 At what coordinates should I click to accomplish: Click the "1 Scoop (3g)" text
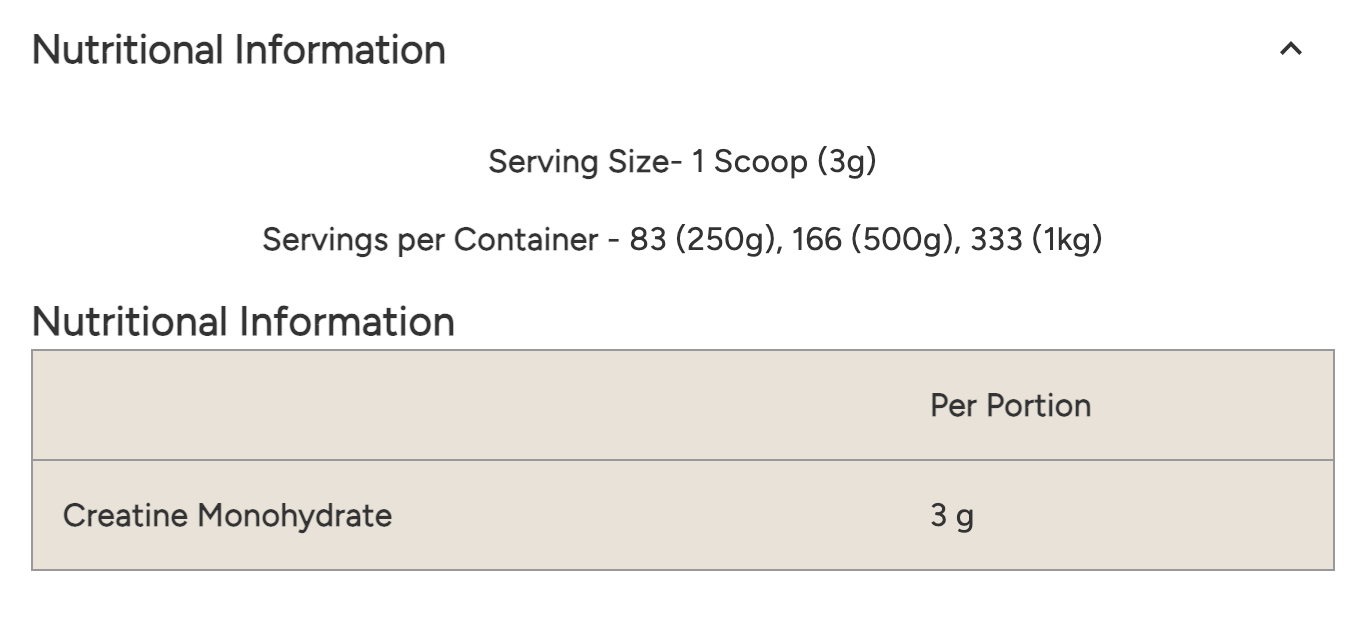[784, 161]
